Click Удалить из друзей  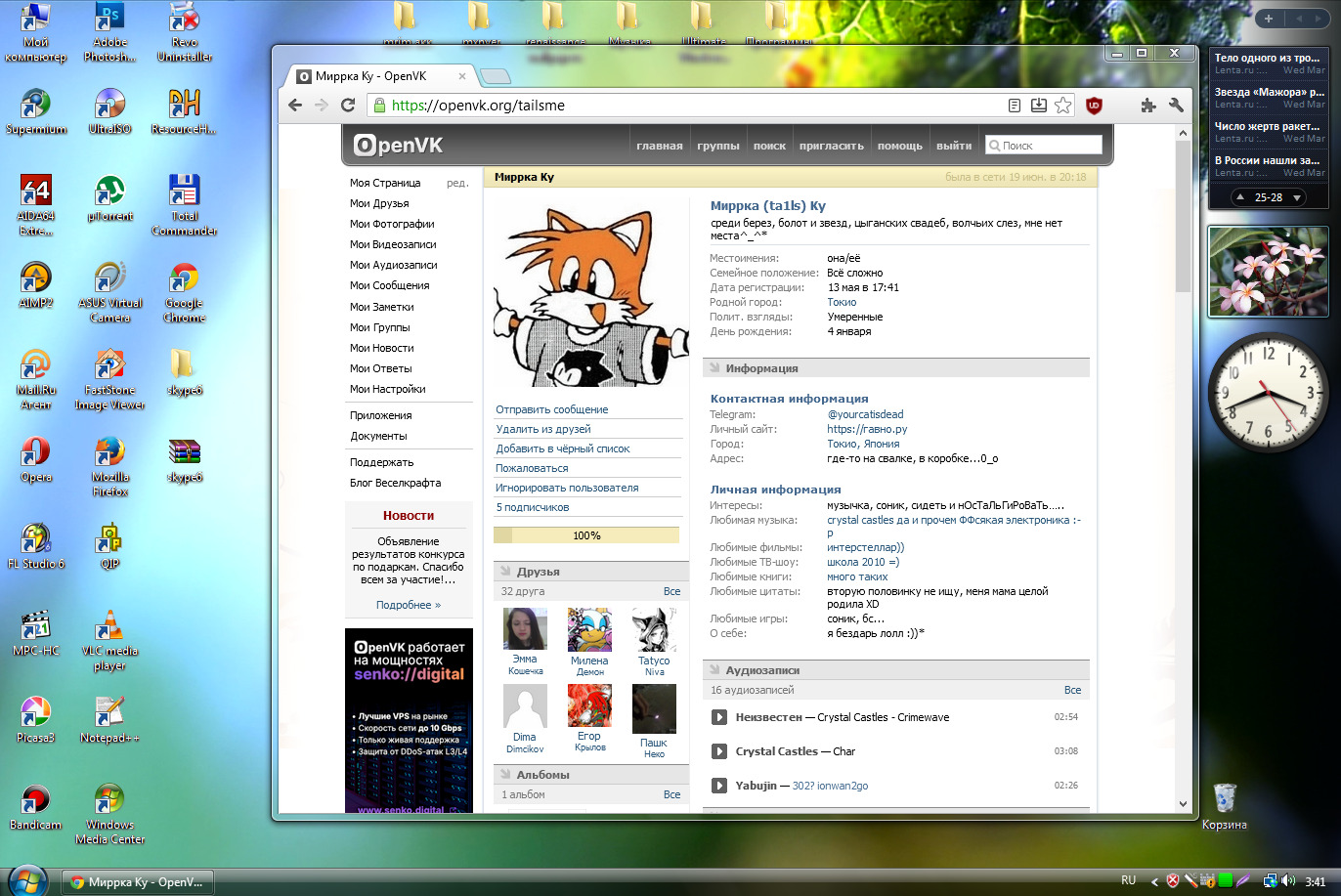click(543, 429)
